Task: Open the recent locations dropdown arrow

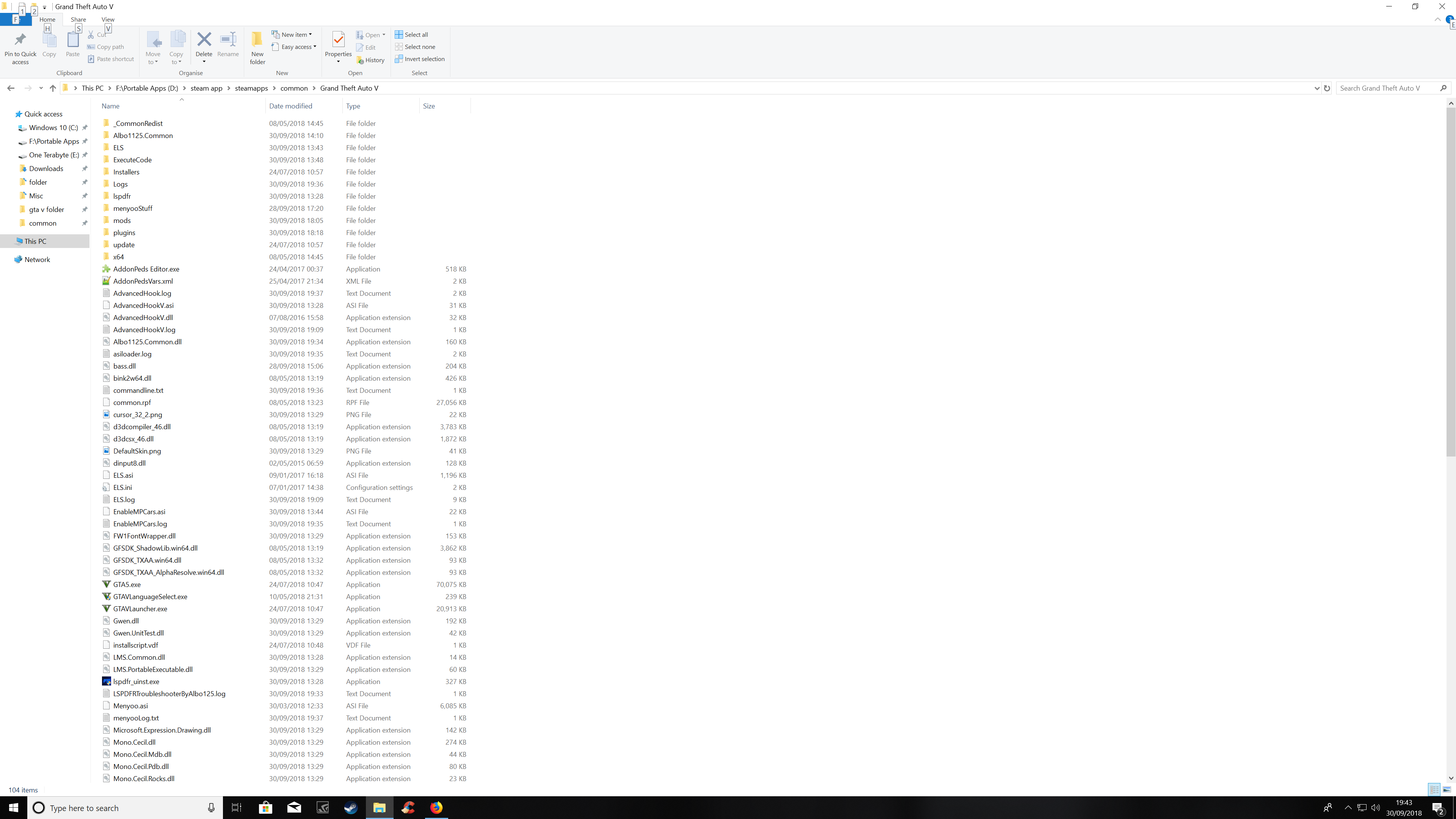Action: coord(41,88)
